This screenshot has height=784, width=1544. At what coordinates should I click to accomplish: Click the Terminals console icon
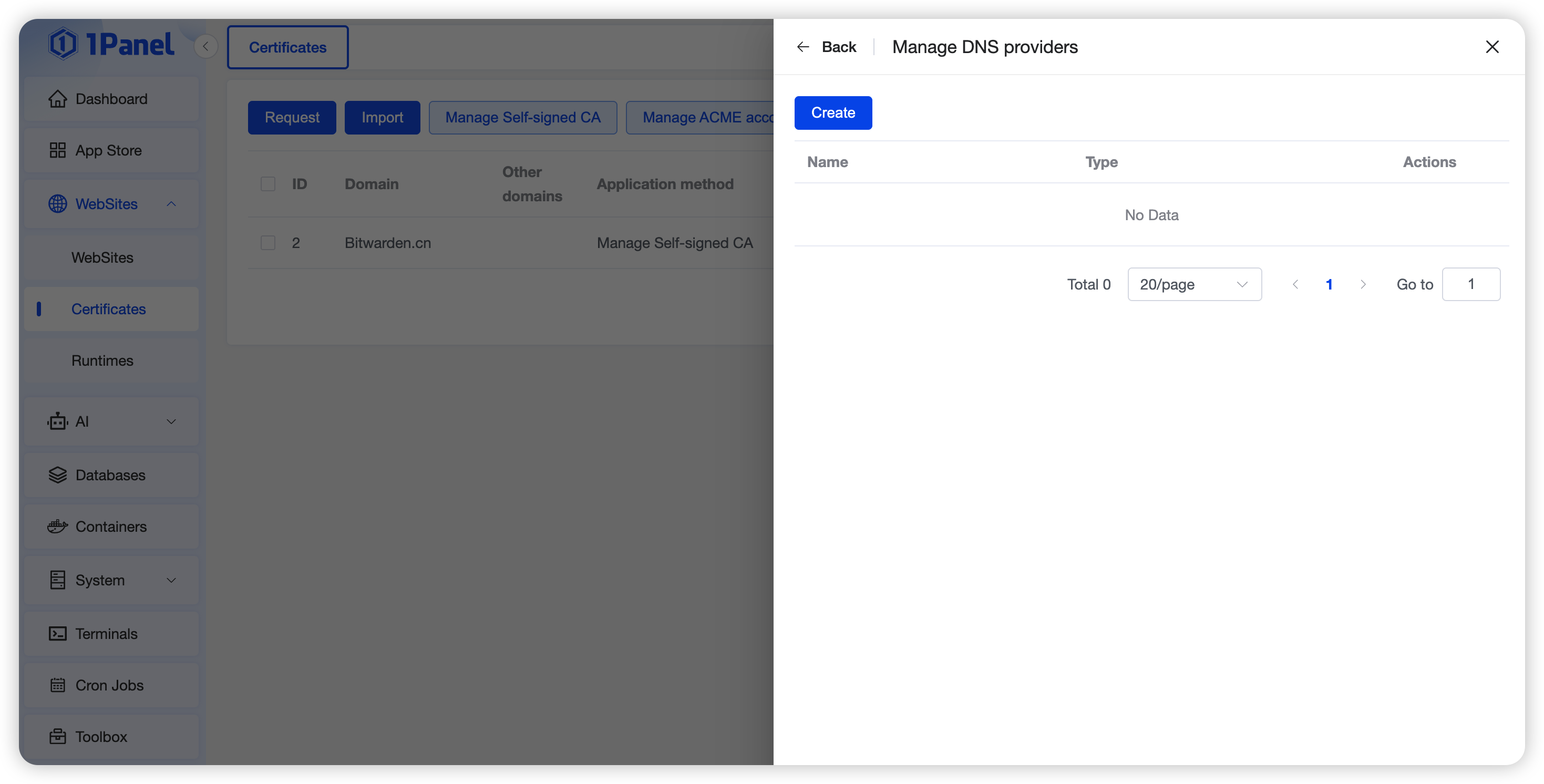(57, 634)
